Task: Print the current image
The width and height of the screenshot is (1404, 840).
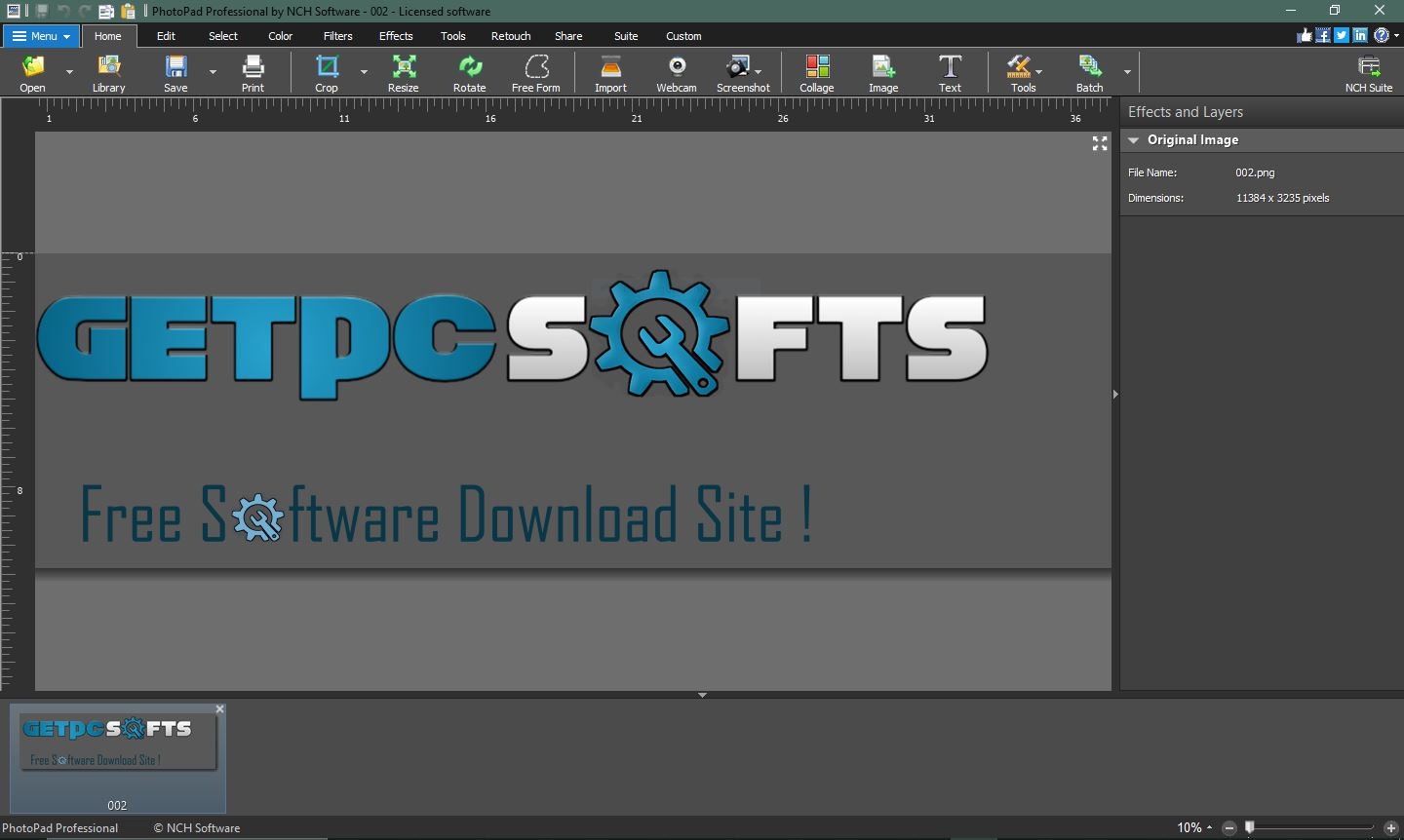Action: click(253, 73)
